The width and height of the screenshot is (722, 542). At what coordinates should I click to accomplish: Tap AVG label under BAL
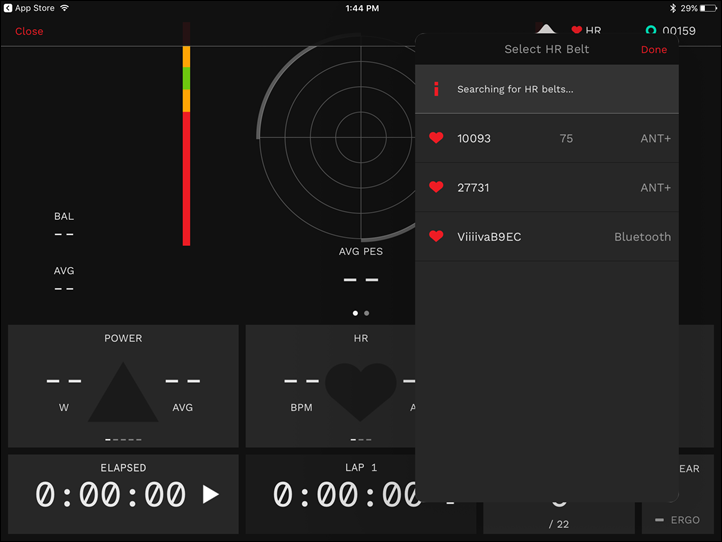point(64,271)
